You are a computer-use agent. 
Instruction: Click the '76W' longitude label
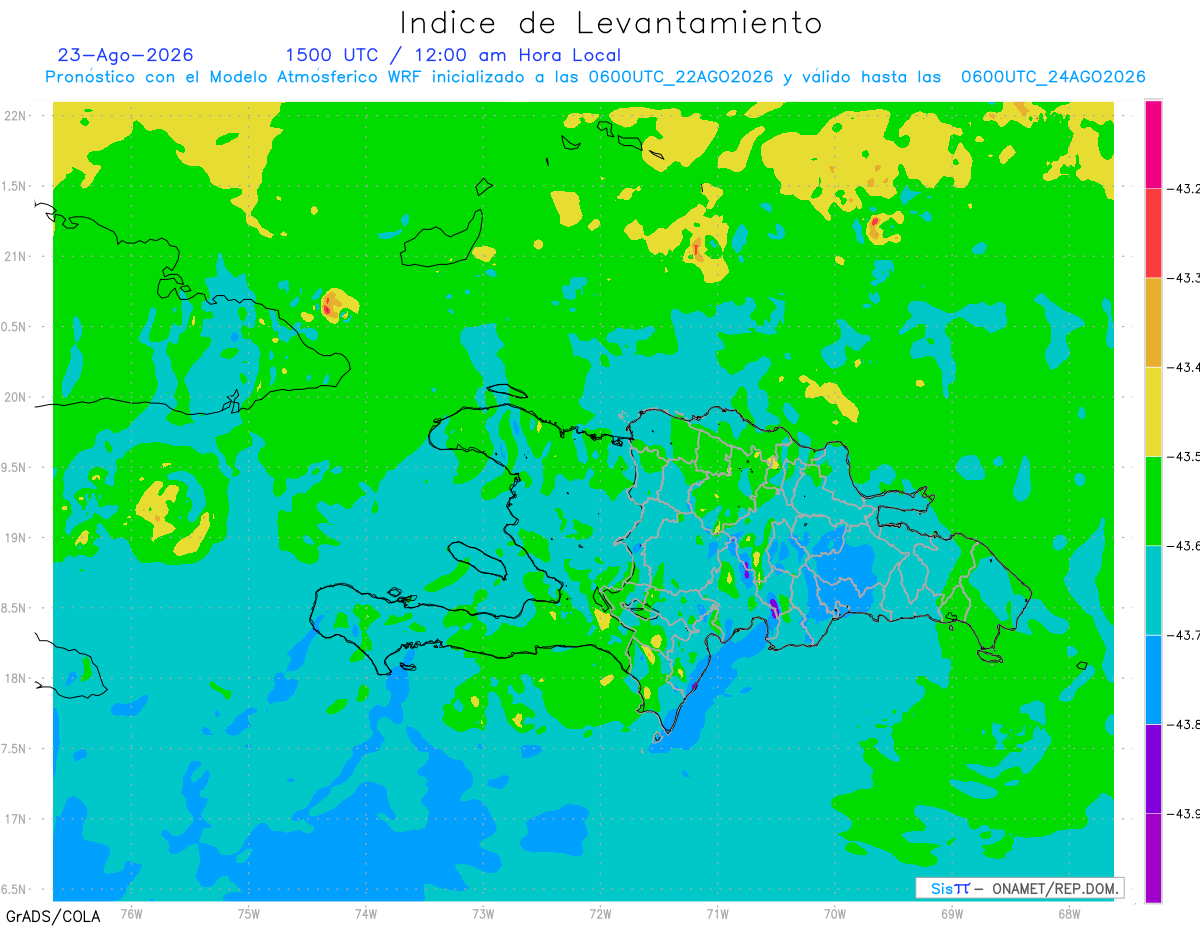[x=131, y=914]
